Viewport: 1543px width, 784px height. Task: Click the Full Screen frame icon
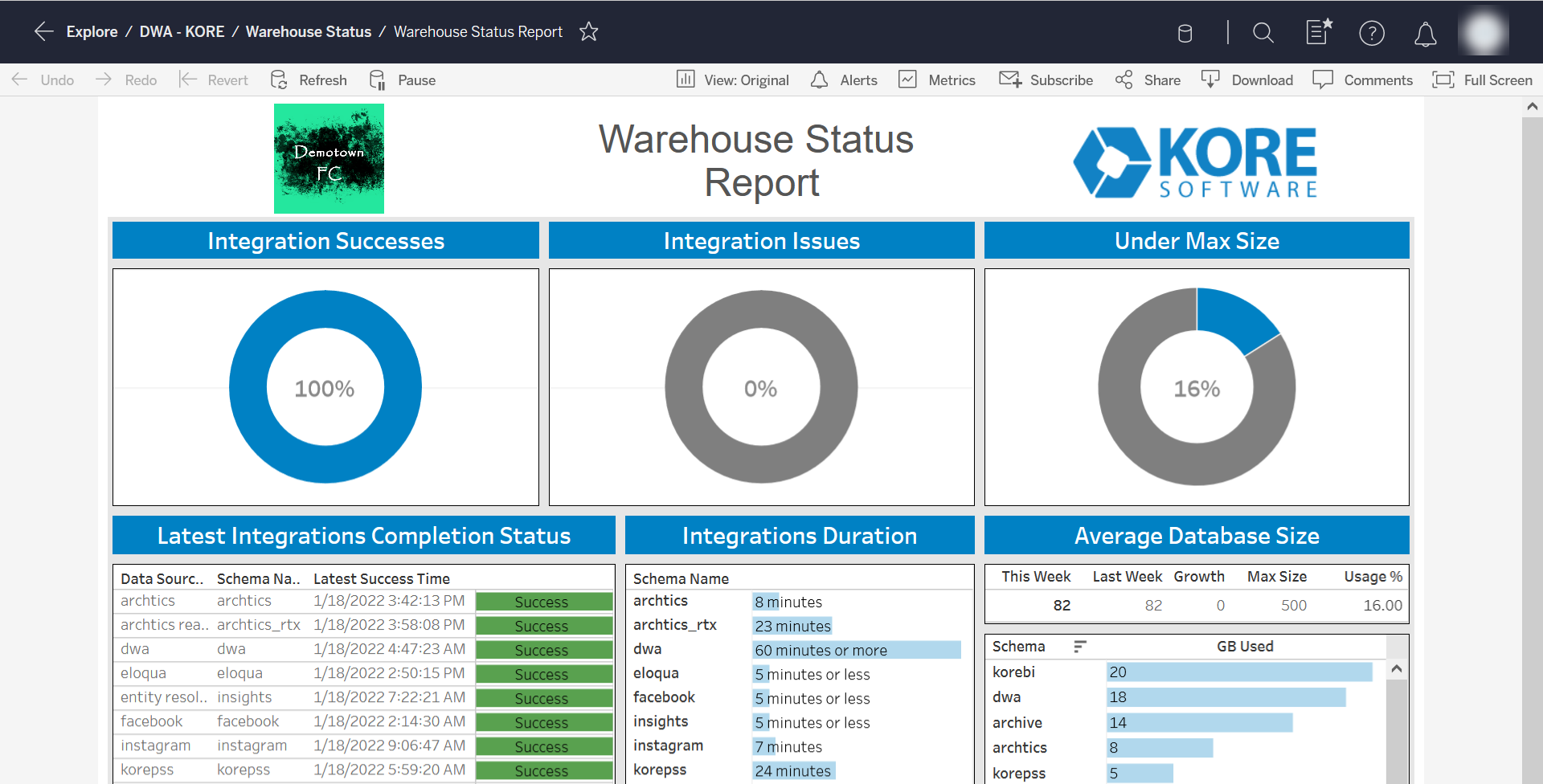point(1443,80)
